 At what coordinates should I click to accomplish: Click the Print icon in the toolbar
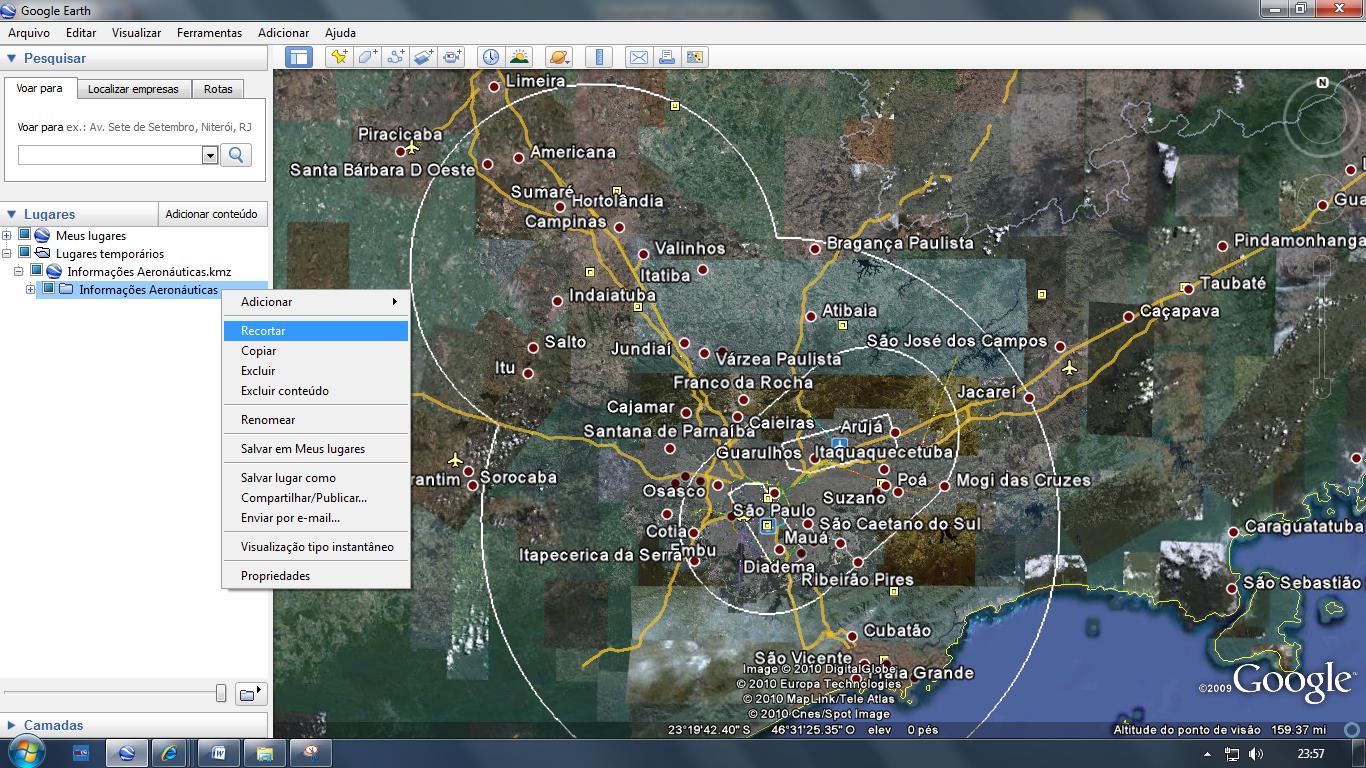[667, 57]
